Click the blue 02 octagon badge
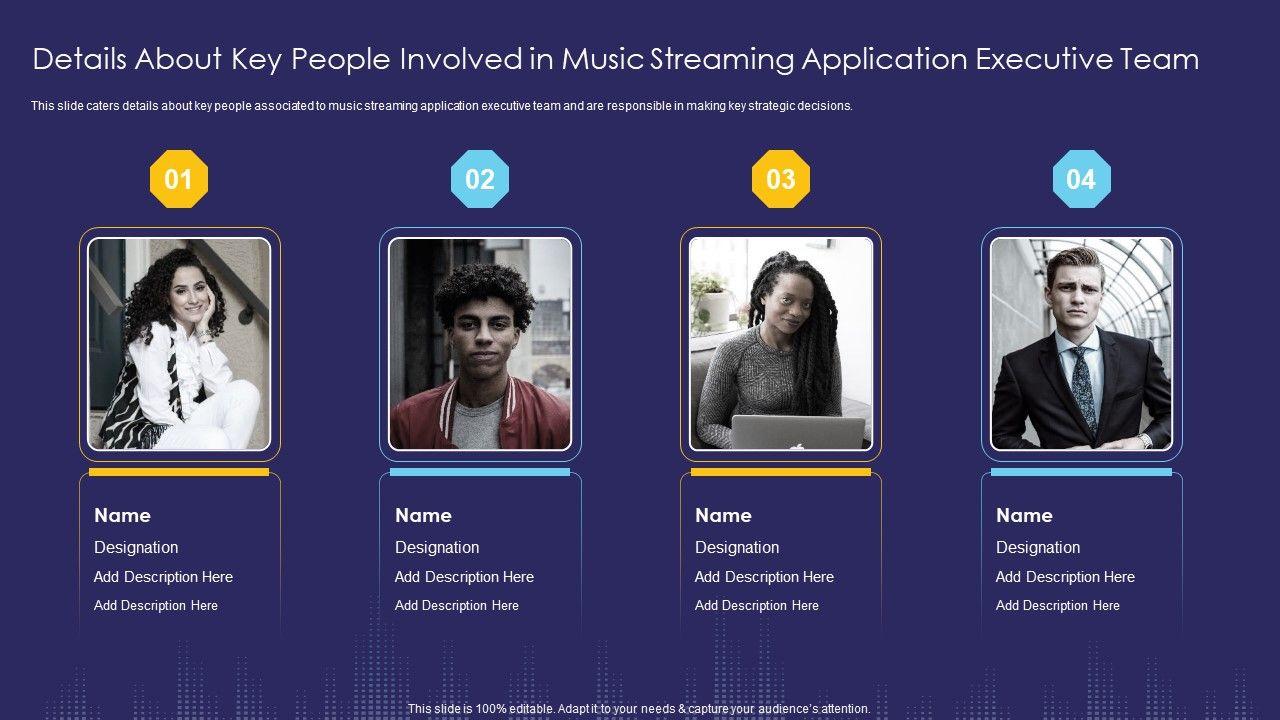 tap(480, 179)
